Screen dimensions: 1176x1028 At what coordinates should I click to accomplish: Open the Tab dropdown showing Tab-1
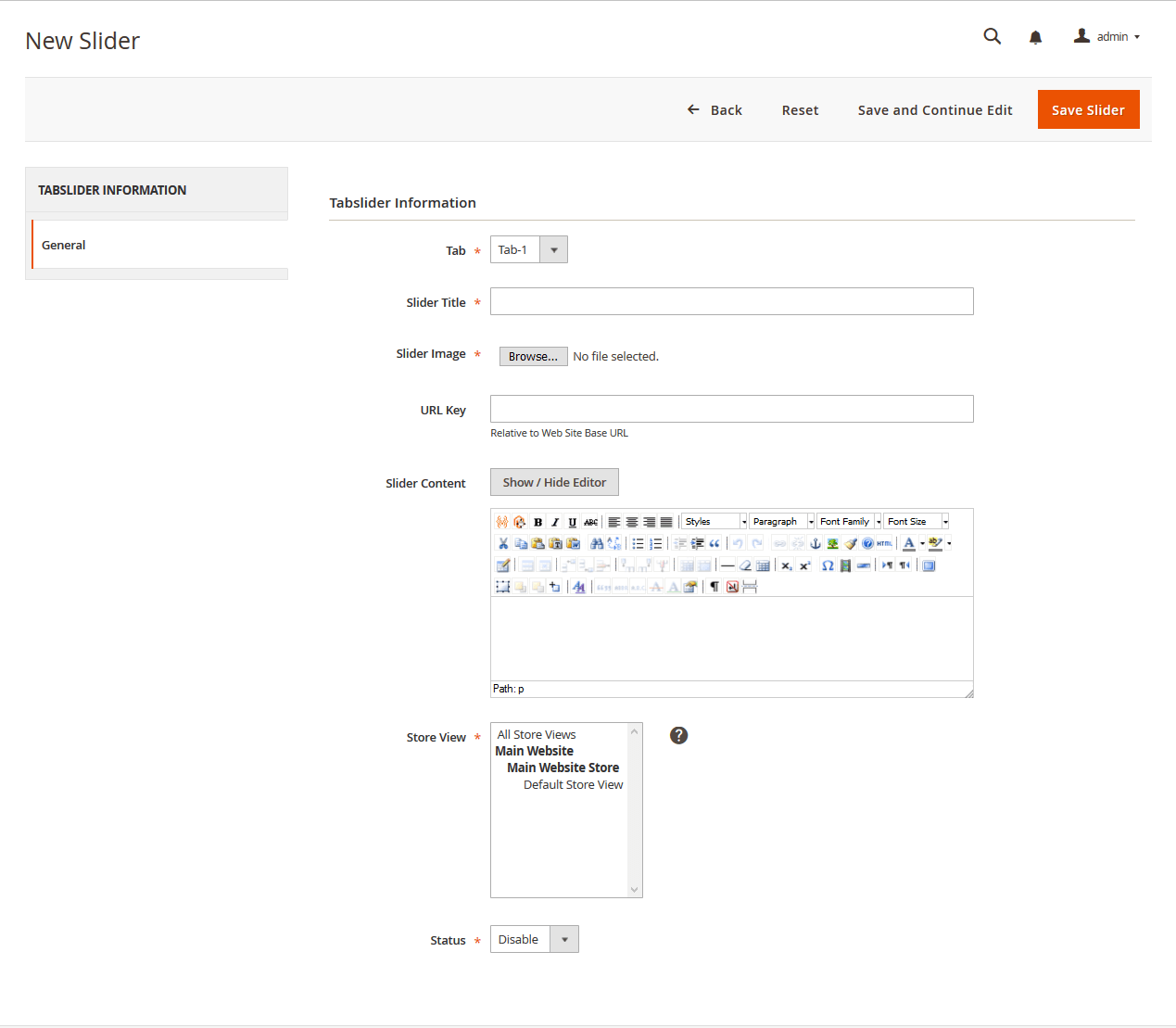tap(528, 249)
